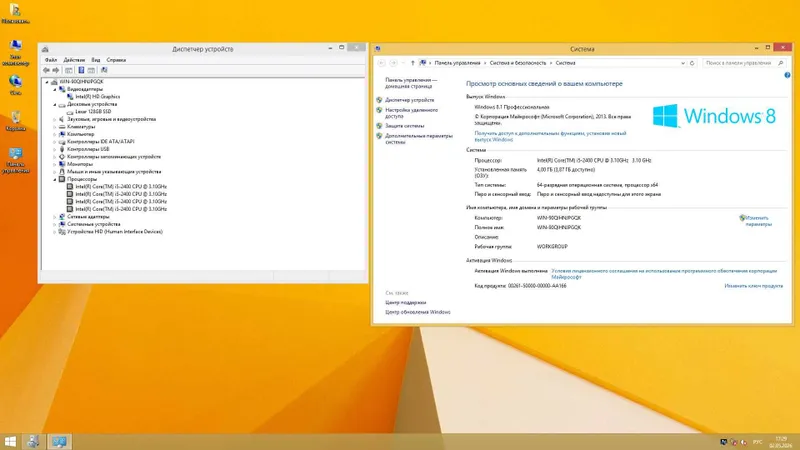Image resolution: width=800 pixels, height=450 pixels.
Task: Expand Звуковые, игровые и видеоустройства node
Action: [x=55, y=119]
